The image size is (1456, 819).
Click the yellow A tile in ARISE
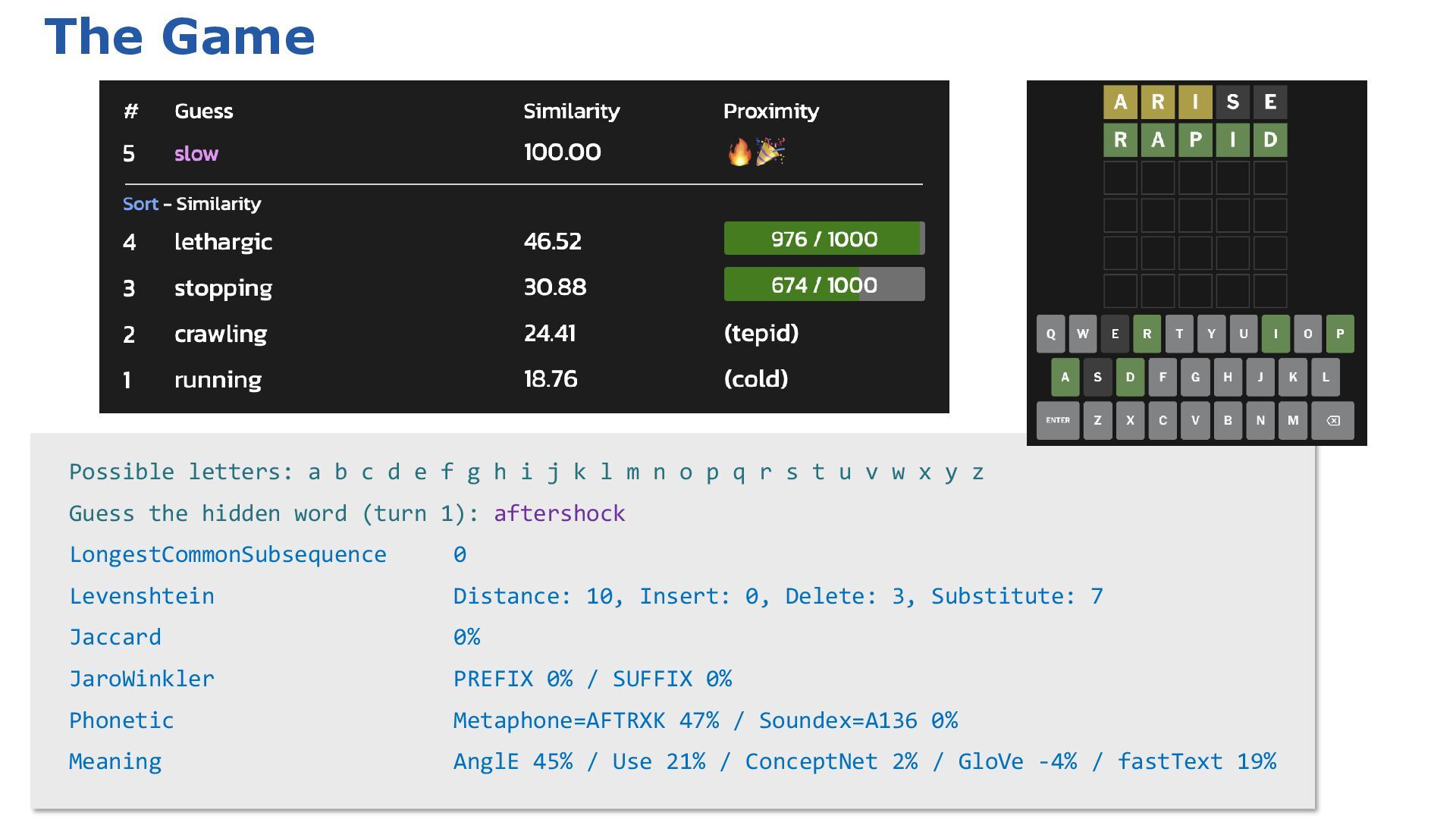tap(1120, 102)
